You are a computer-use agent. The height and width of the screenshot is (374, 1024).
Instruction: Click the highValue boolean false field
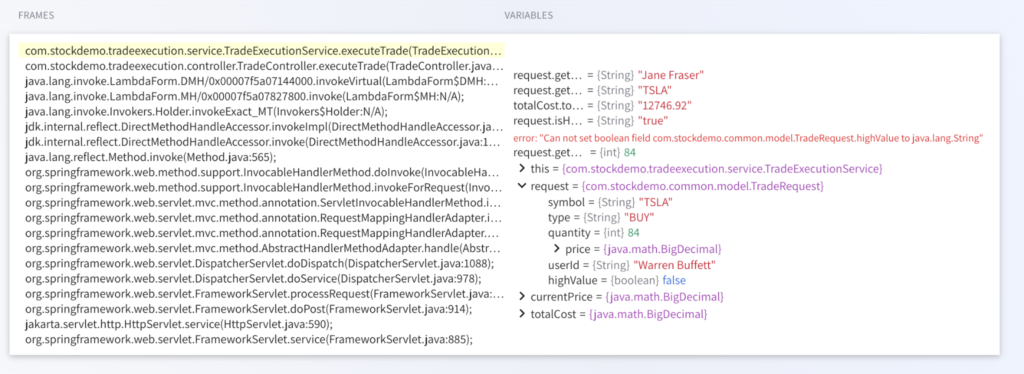pyautogui.click(x=616, y=280)
